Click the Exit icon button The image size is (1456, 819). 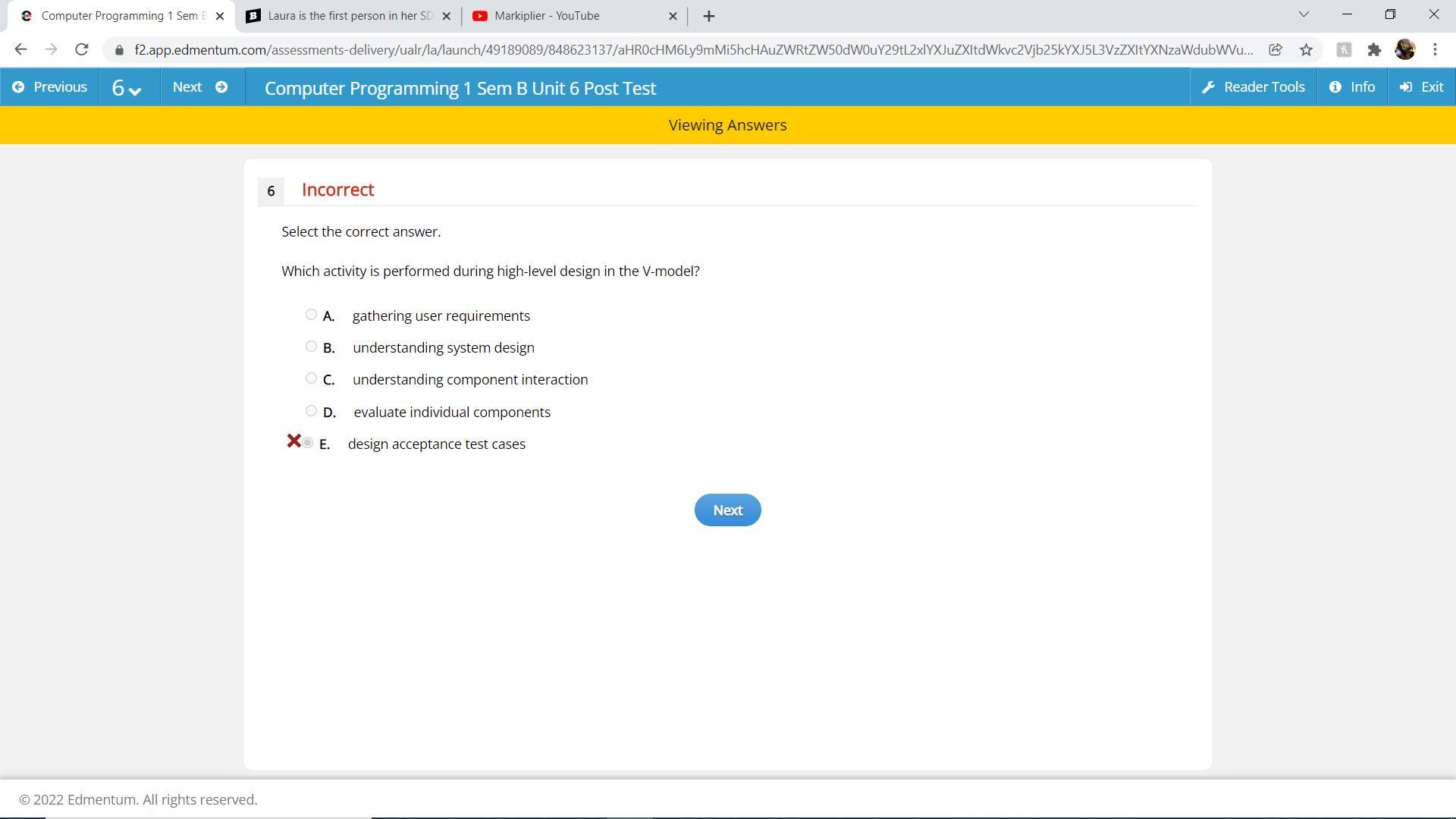click(1405, 87)
